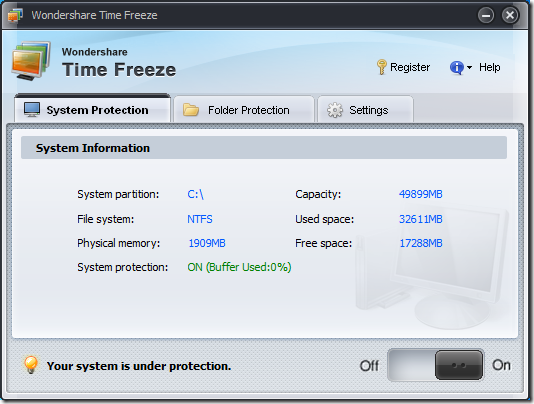Click the small app icon in title bar

pyautogui.click(x=15, y=15)
